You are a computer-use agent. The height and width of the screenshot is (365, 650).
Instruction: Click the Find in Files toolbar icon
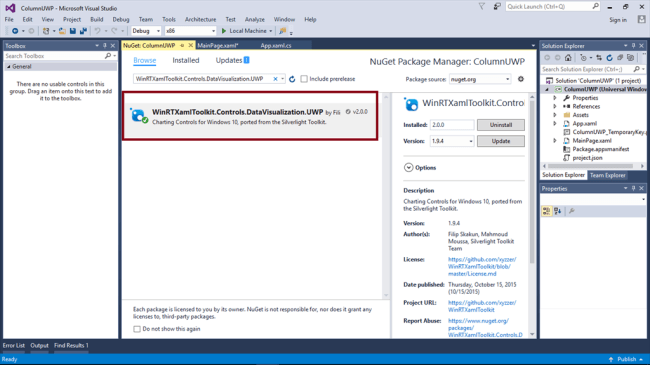click(x=283, y=31)
